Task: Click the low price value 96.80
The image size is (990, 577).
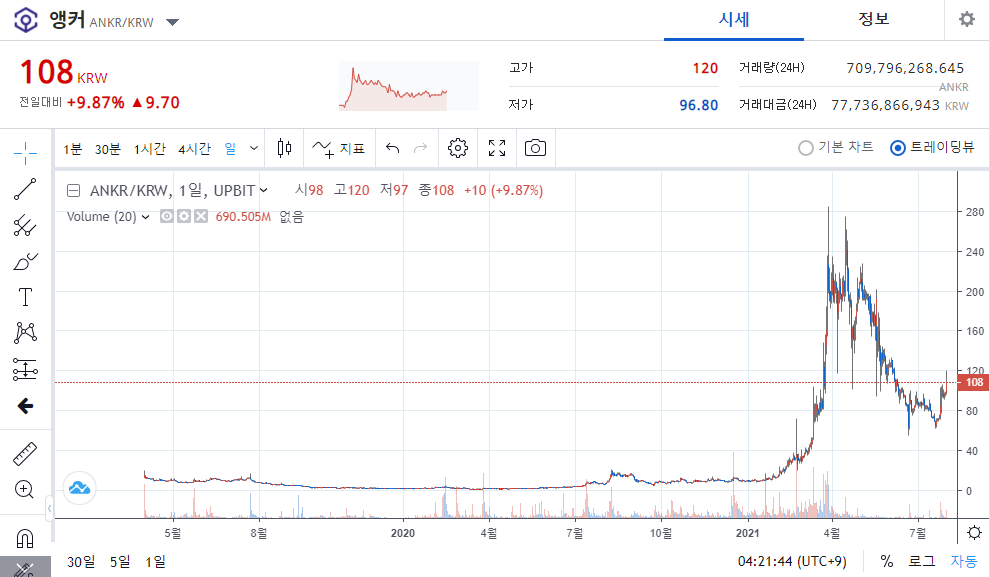Action: click(x=698, y=105)
